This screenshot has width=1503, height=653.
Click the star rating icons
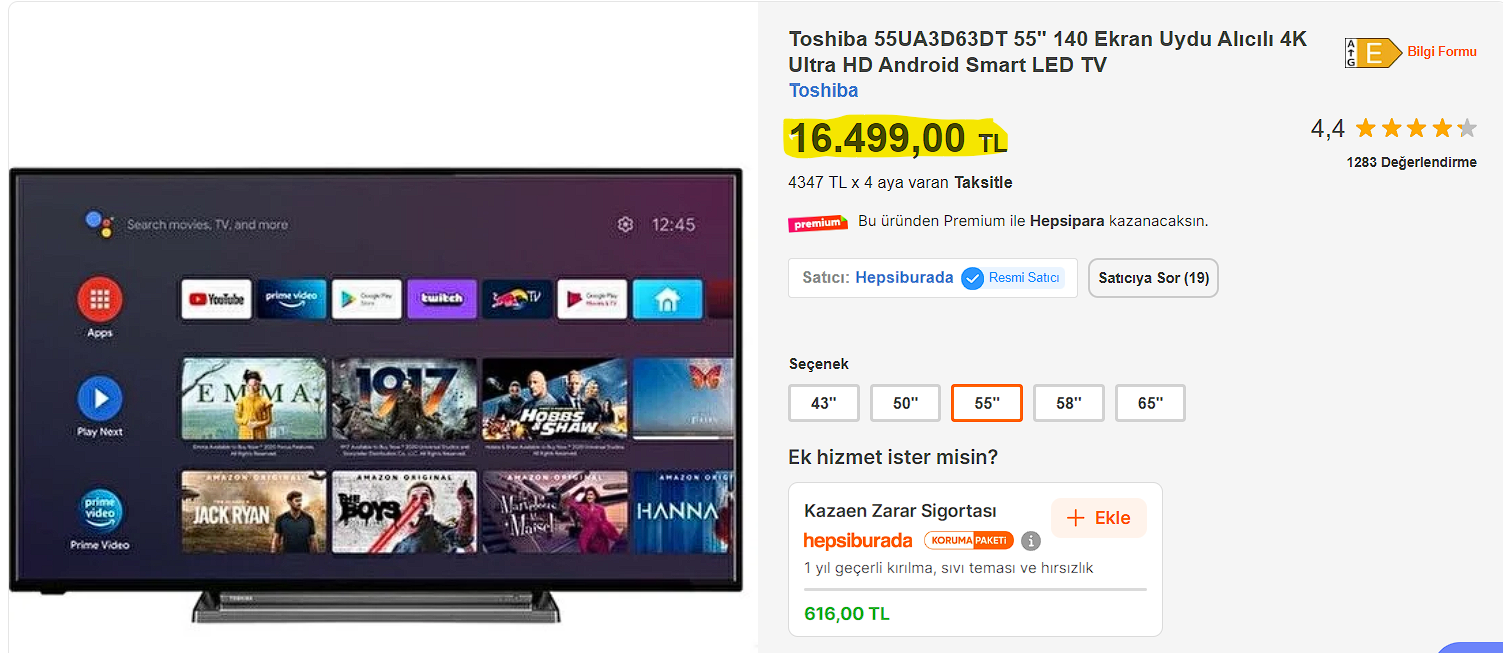point(1416,128)
